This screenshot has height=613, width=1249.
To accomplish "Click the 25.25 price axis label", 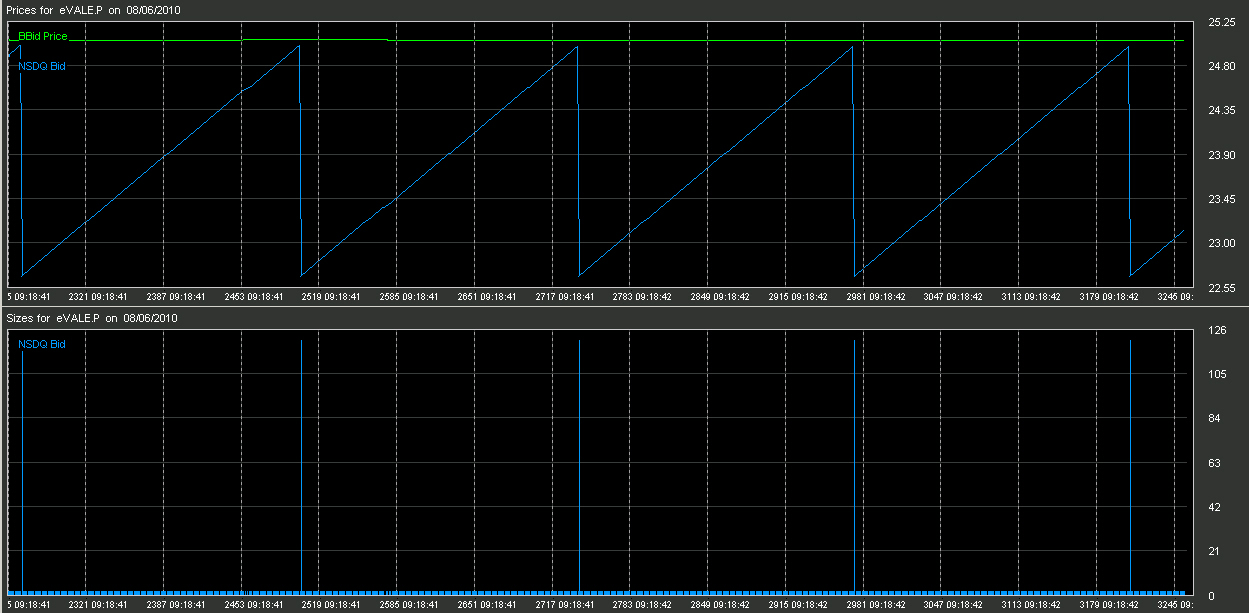I will click(1221, 21).
